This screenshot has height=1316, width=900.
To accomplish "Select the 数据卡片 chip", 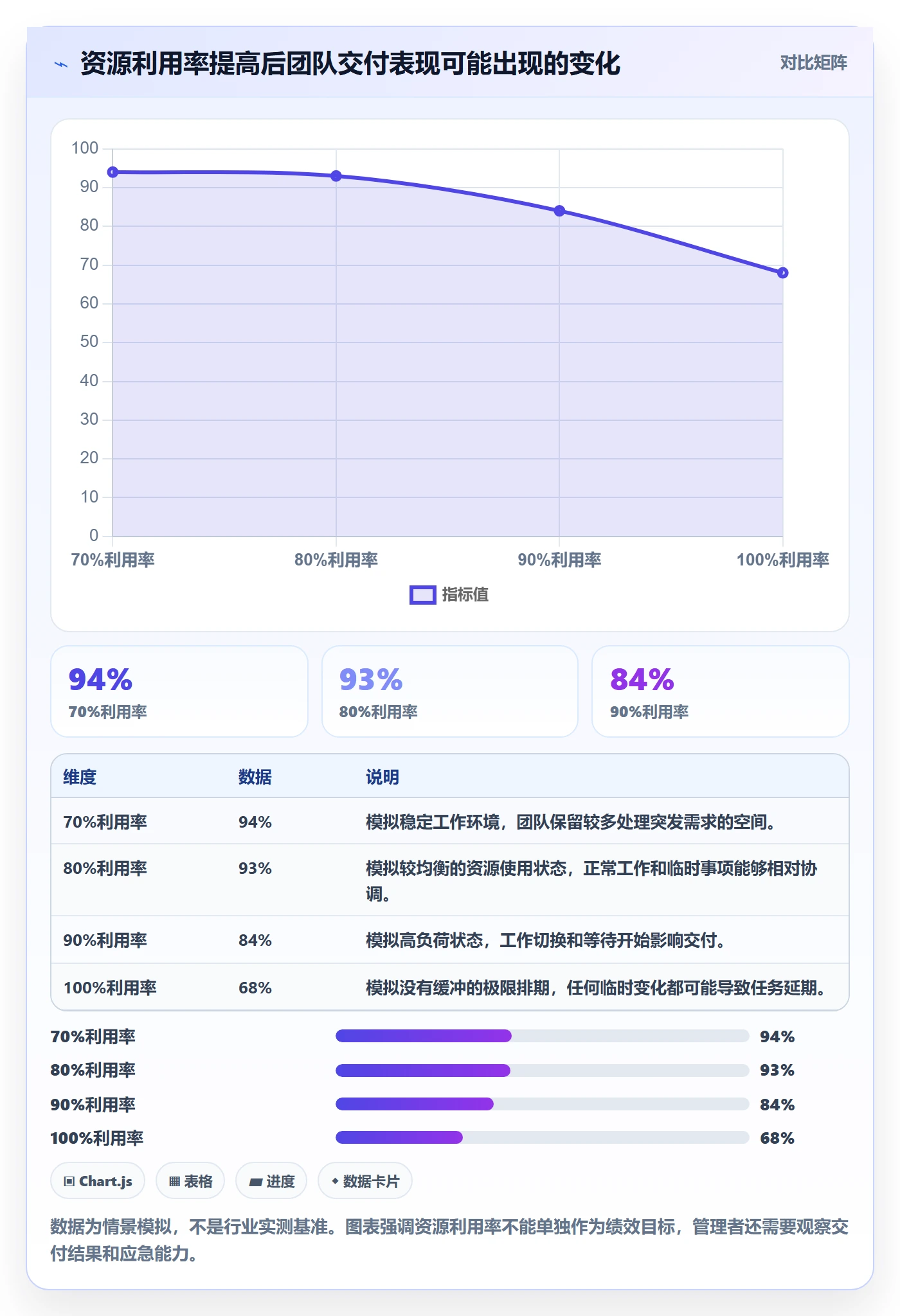I will click(x=365, y=1180).
